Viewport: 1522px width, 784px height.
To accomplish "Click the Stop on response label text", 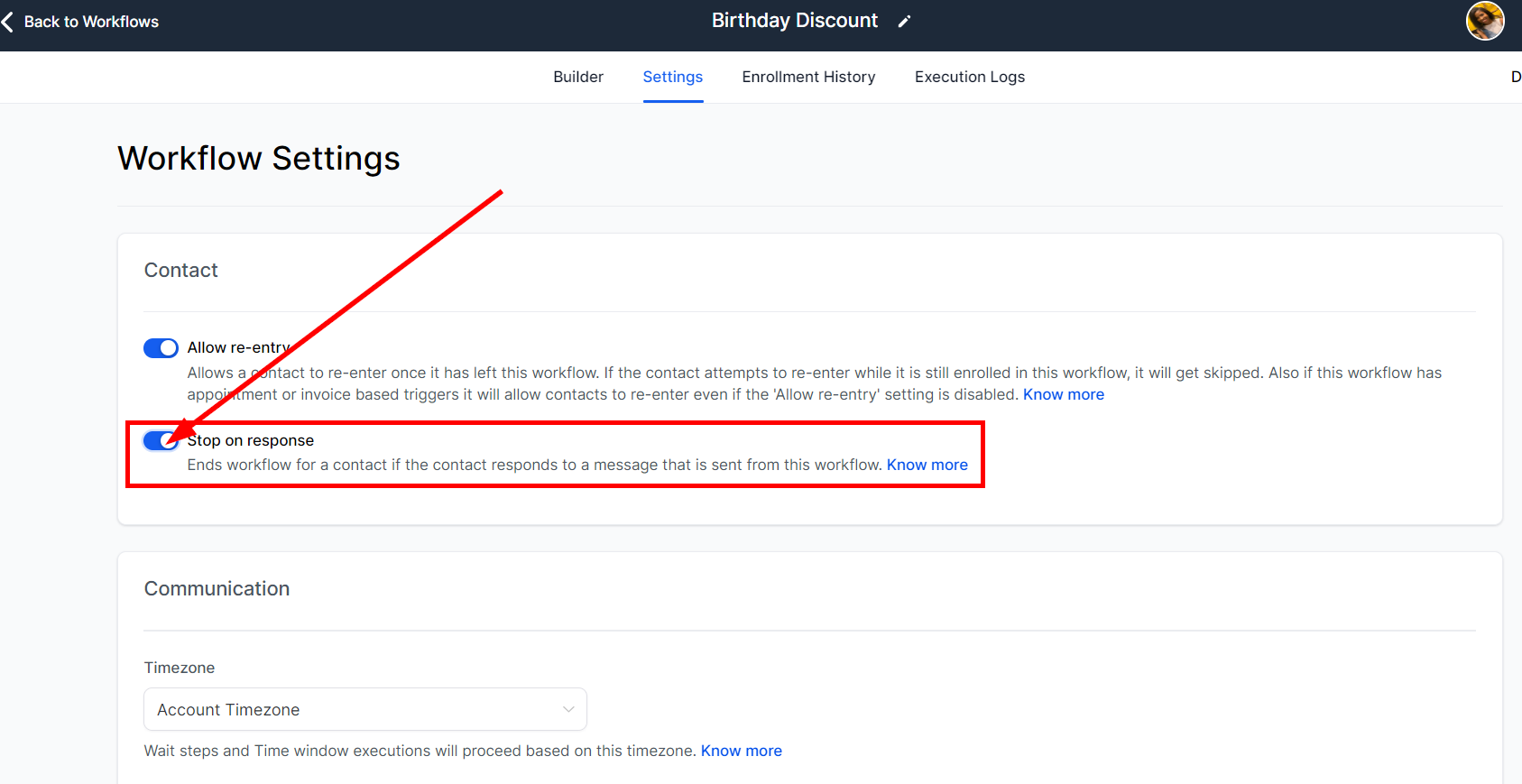I will 251,440.
